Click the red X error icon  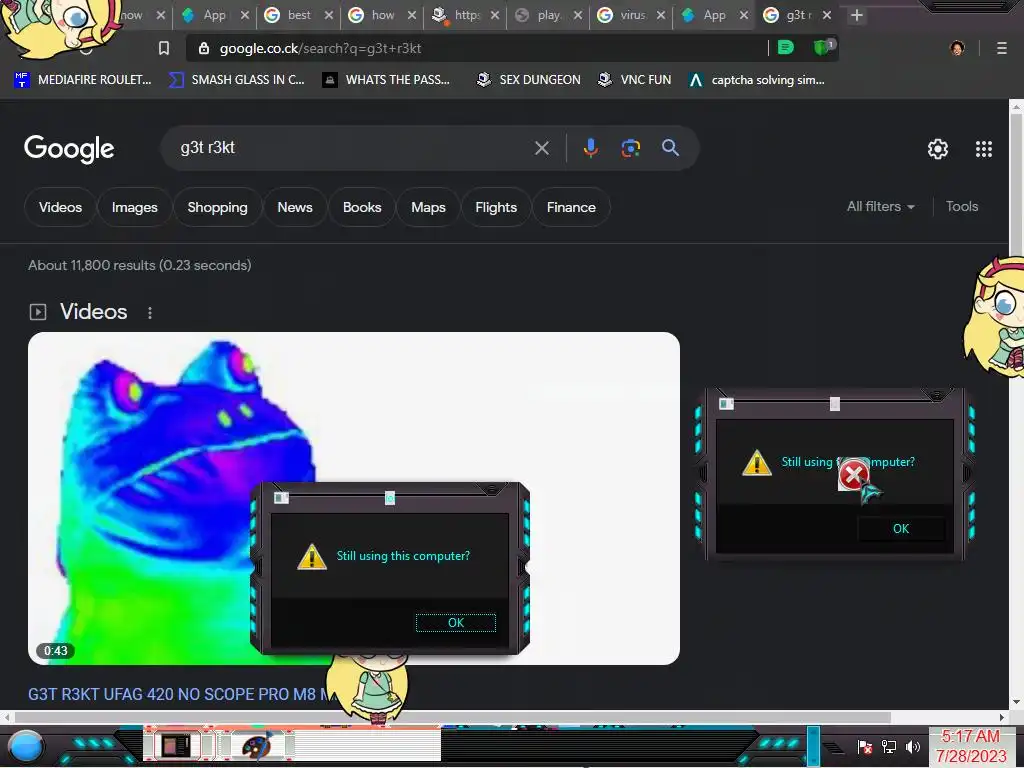point(854,474)
